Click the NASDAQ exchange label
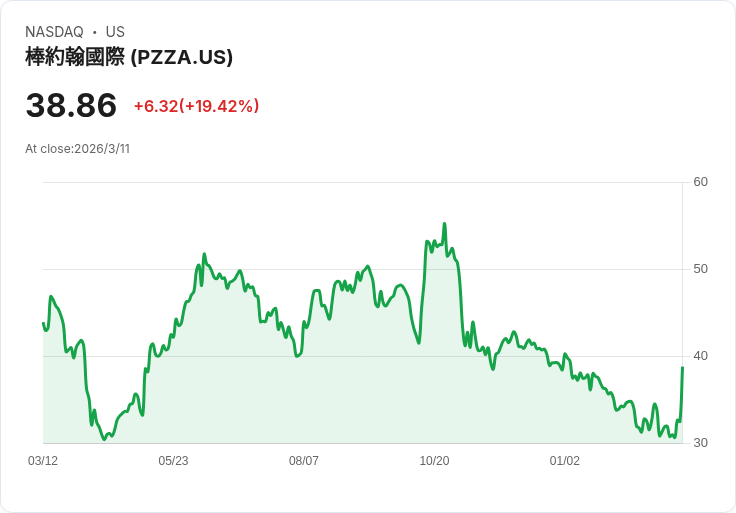The image size is (736, 513). 54,32
